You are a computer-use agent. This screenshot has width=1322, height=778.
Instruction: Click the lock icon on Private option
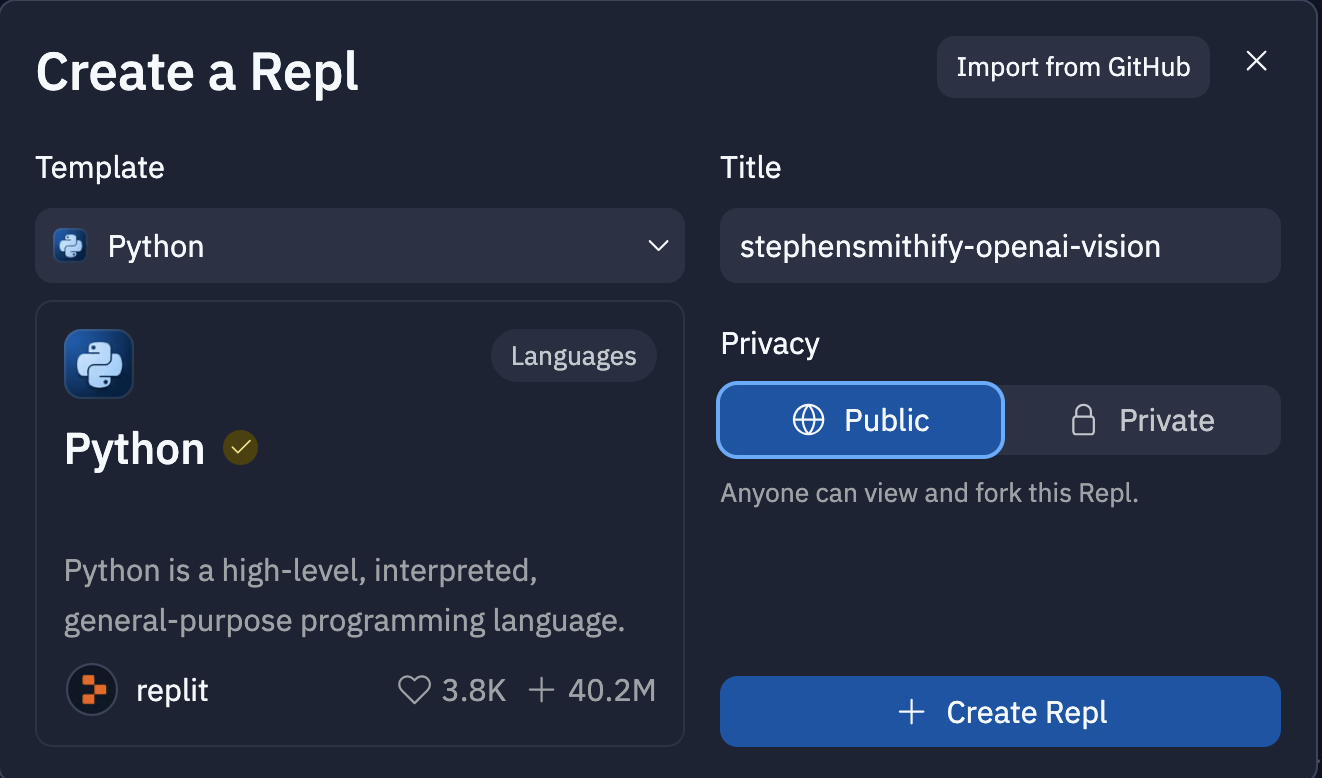point(1083,420)
